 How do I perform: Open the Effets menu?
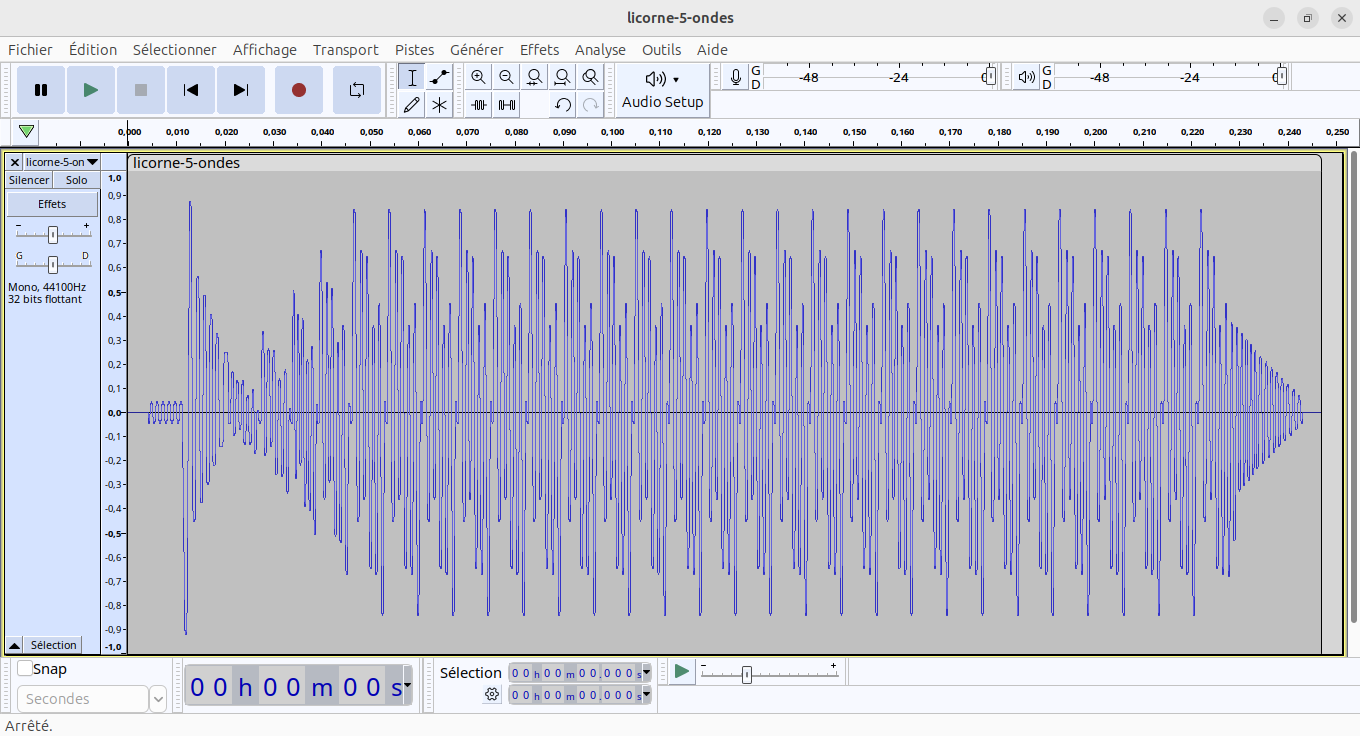point(539,50)
